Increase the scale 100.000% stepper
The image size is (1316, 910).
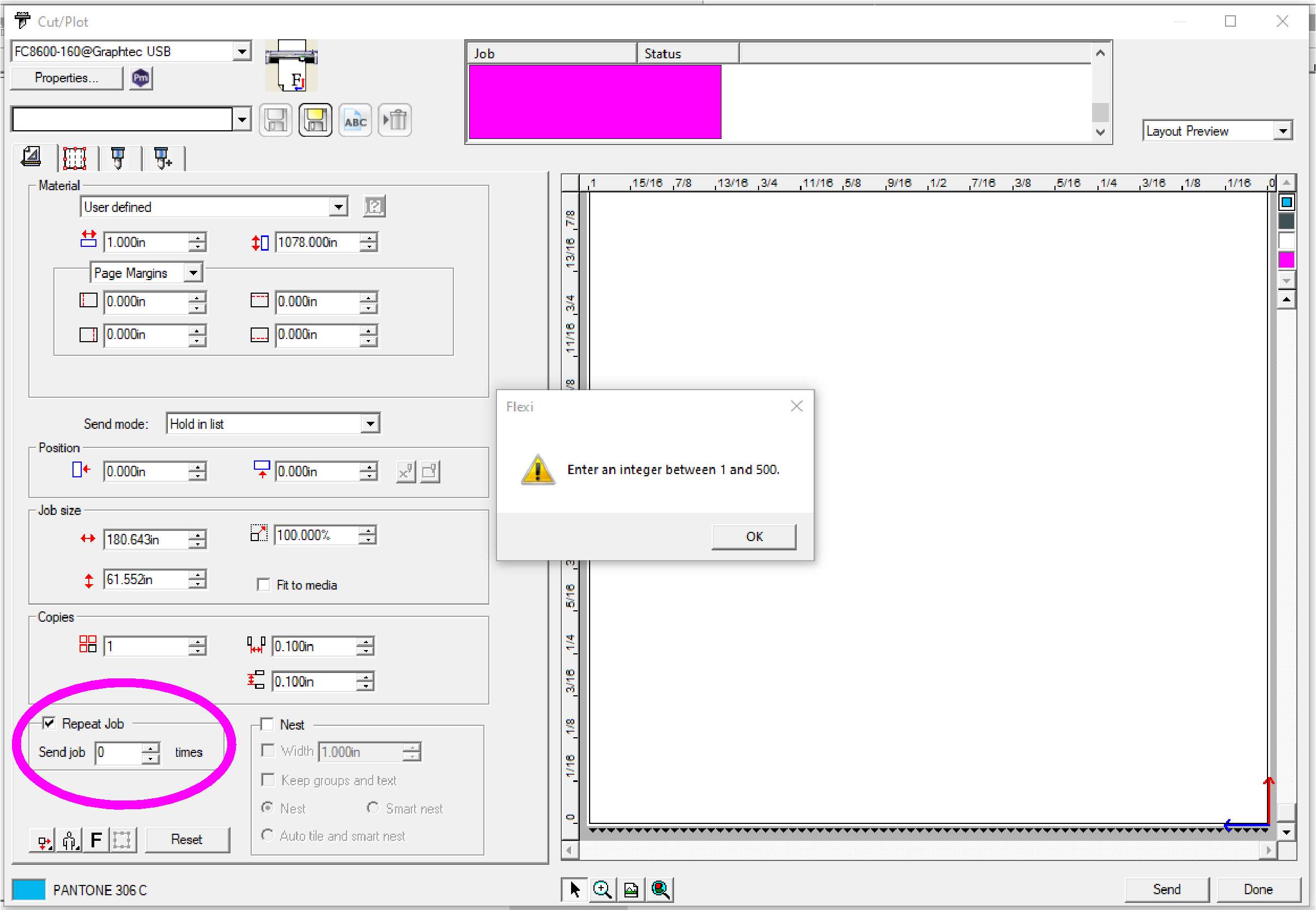(368, 530)
